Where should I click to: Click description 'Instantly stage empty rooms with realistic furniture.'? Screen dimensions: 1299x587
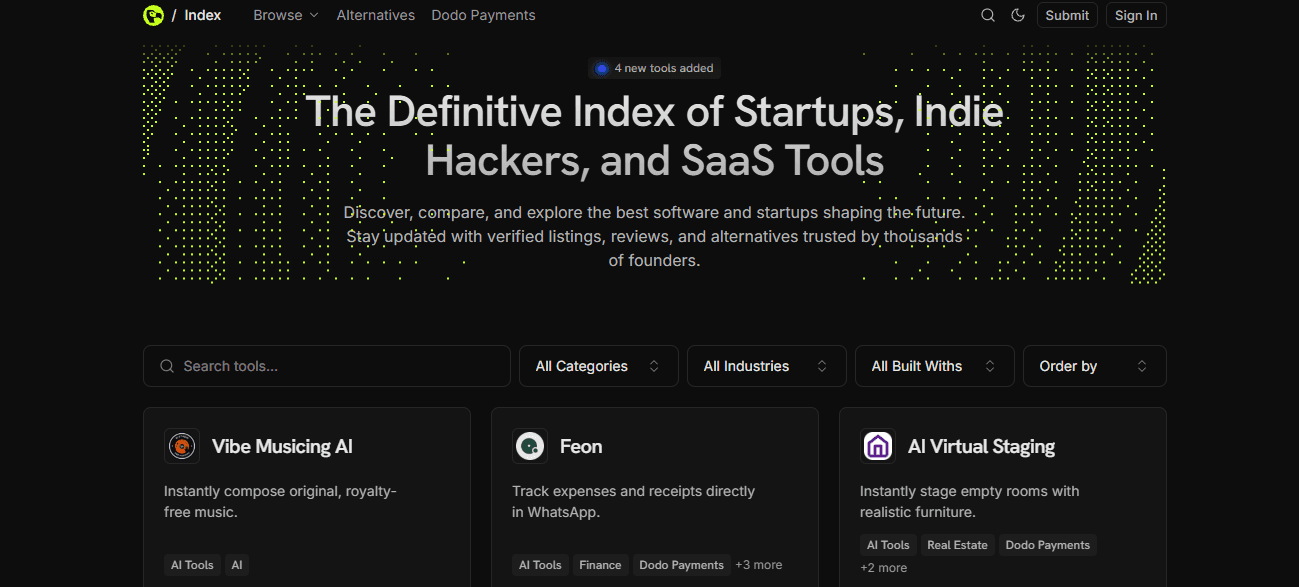click(970, 502)
